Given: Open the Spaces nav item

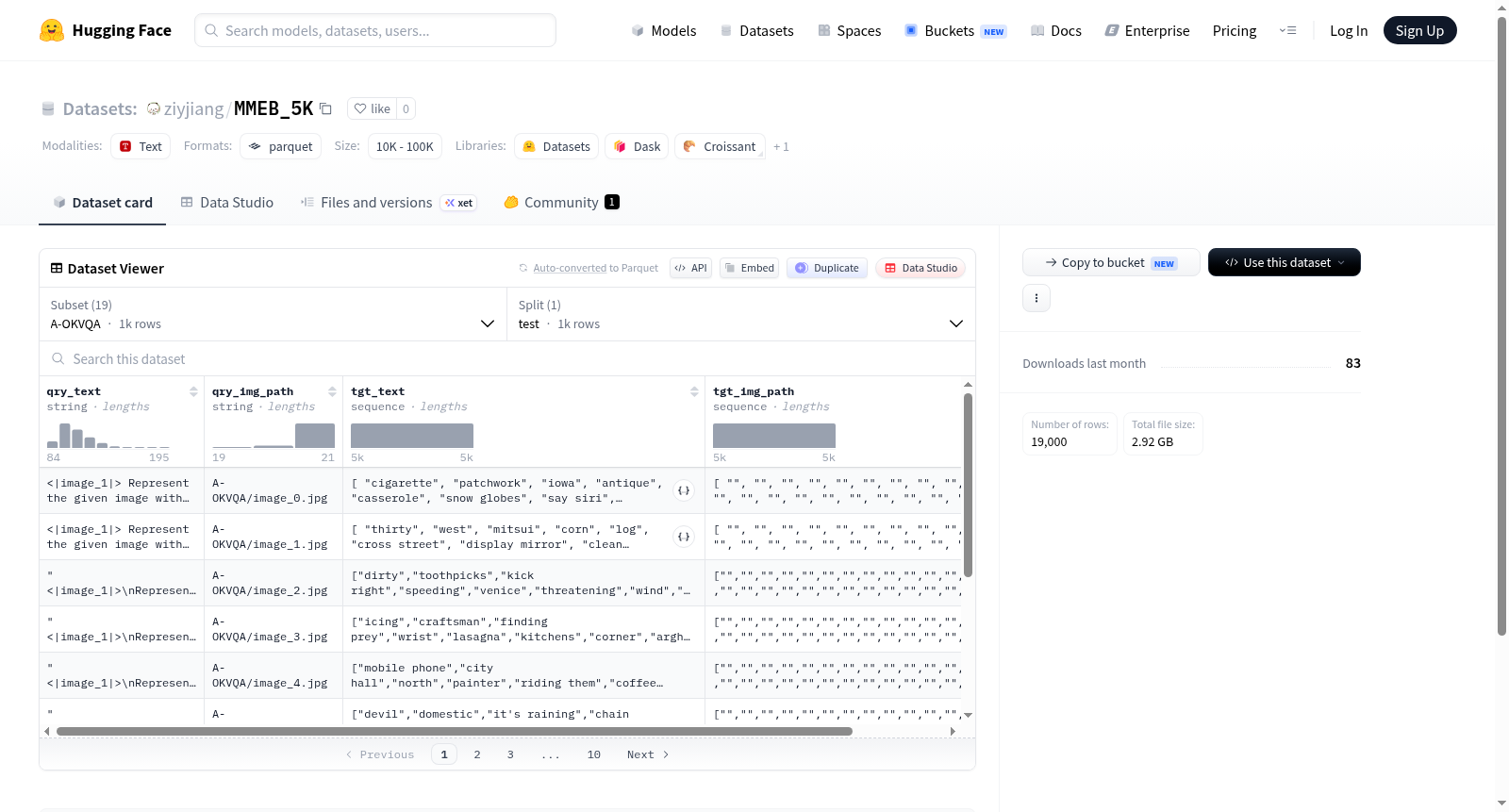Looking at the screenshot, I should click(x=849, y=30).
